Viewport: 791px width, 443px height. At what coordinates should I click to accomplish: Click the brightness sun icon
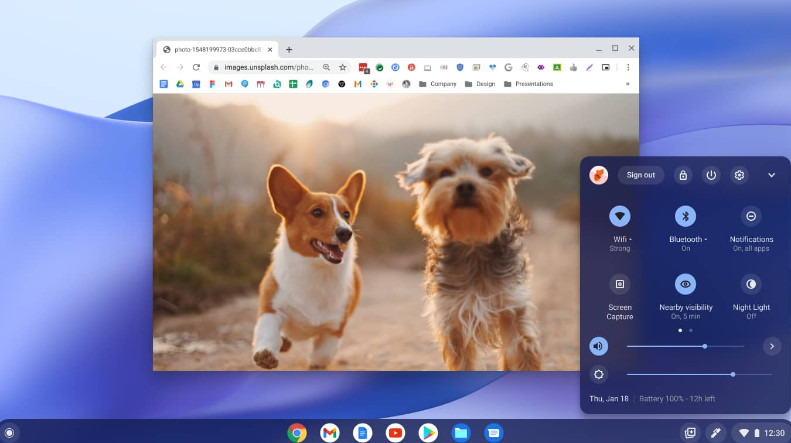(x=599, y=374)
